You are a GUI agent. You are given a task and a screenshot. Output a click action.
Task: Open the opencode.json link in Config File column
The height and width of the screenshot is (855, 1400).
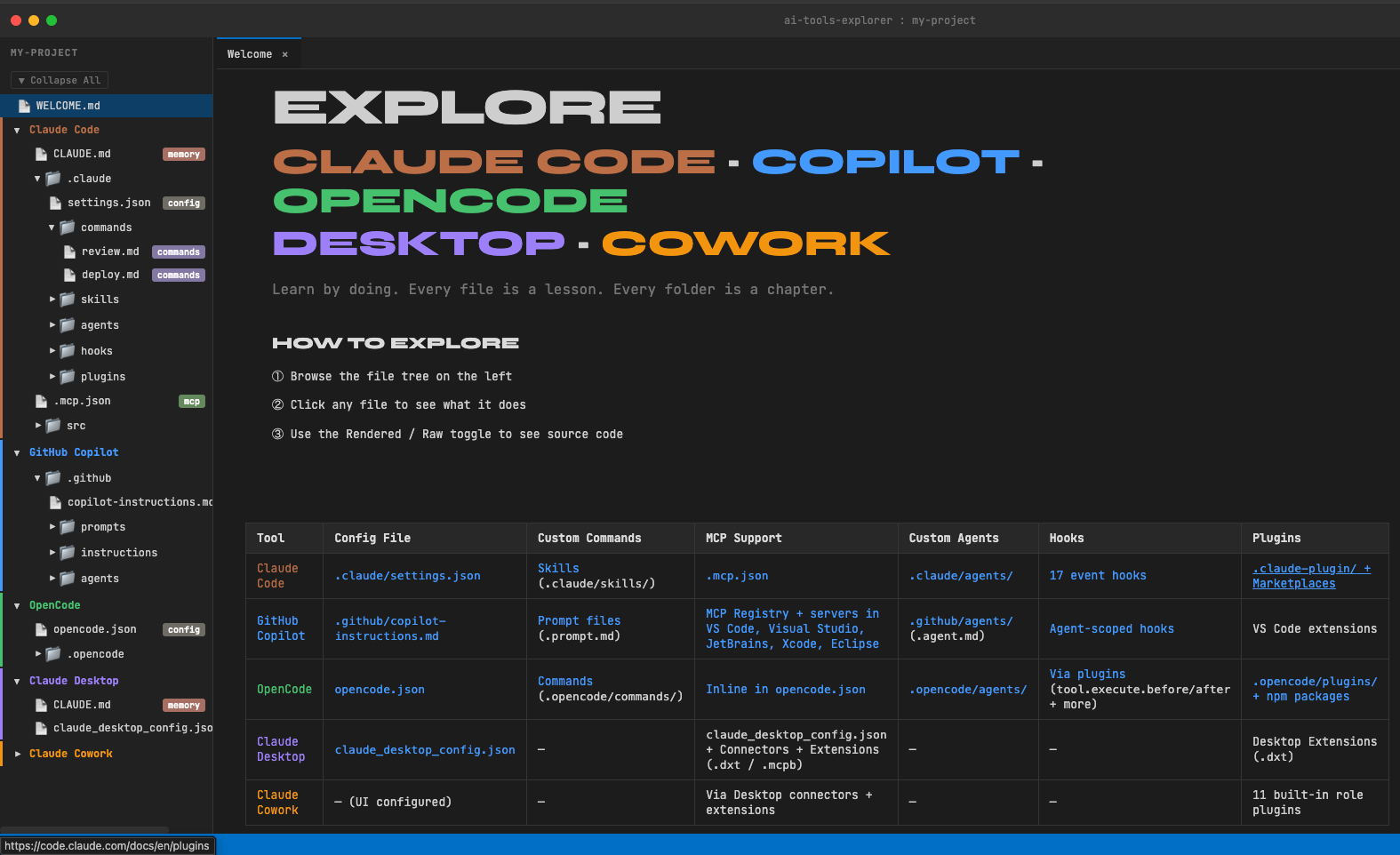[x=380, y=690]
